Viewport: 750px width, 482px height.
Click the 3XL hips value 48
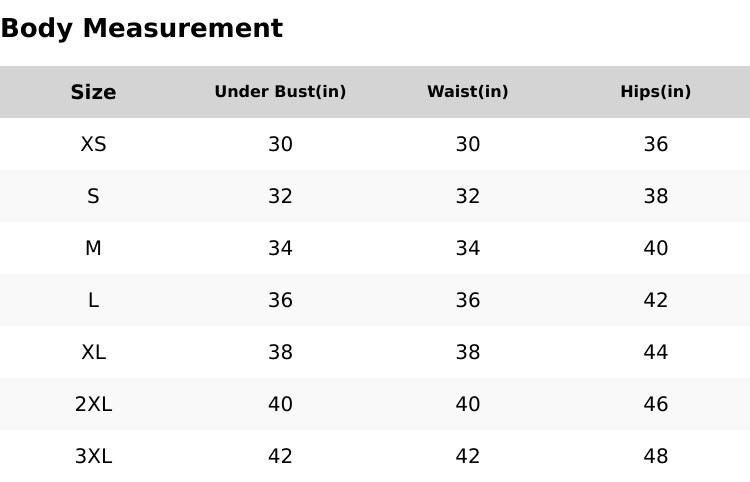tap(655, 456)
